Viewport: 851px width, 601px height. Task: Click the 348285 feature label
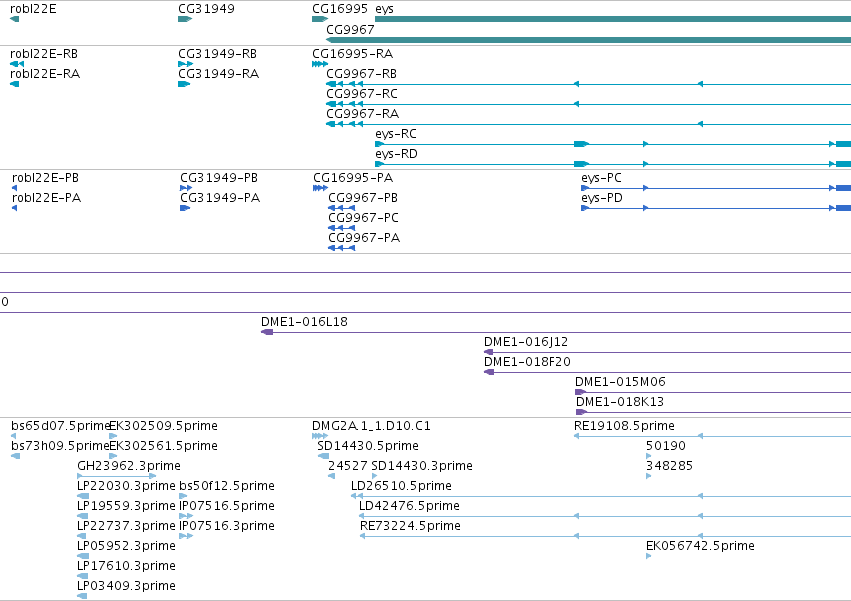pyautogui.click(x=670, y=466)
